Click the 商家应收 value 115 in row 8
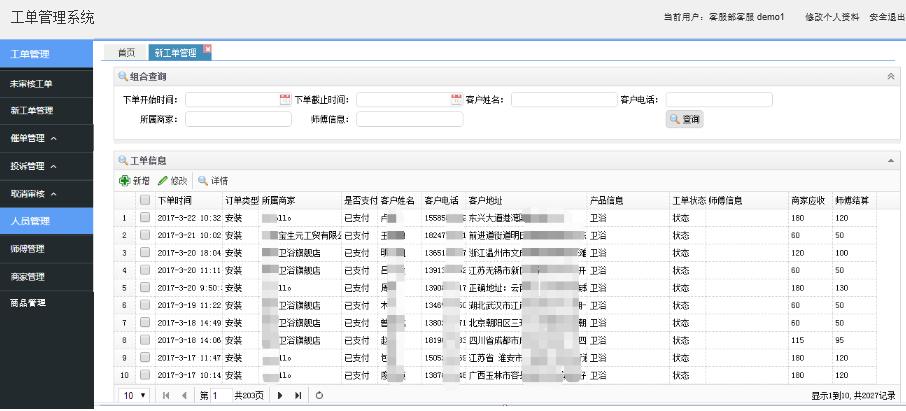The width and height of the screenshot is (906, 411). pyautogui.click(x=798, y=340)
